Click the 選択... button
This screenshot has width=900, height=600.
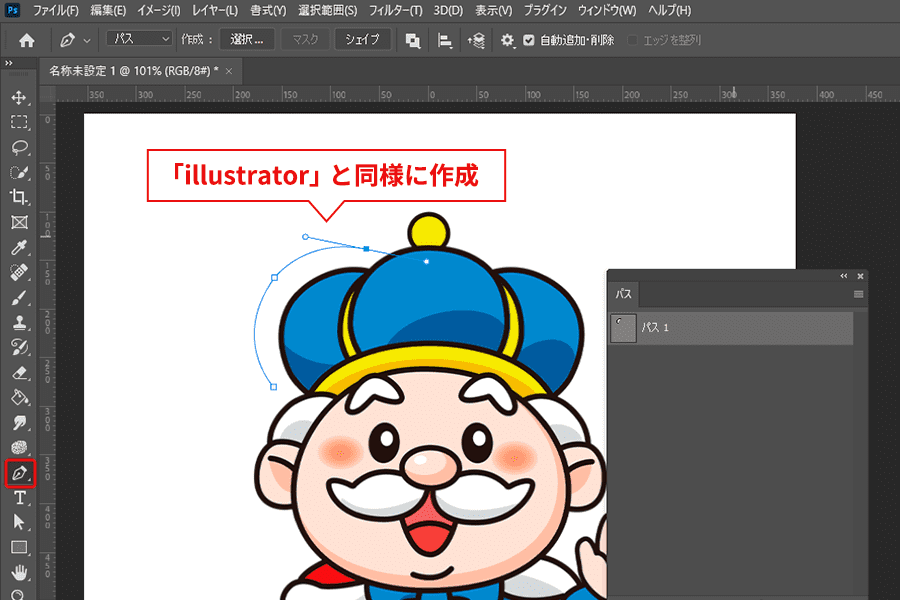point(247,40)
